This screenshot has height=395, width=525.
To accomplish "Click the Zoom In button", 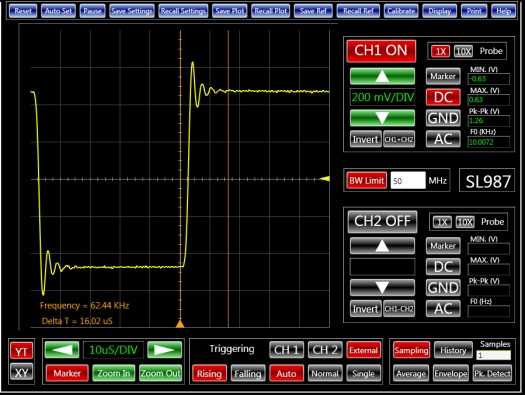I will [114, 373].
